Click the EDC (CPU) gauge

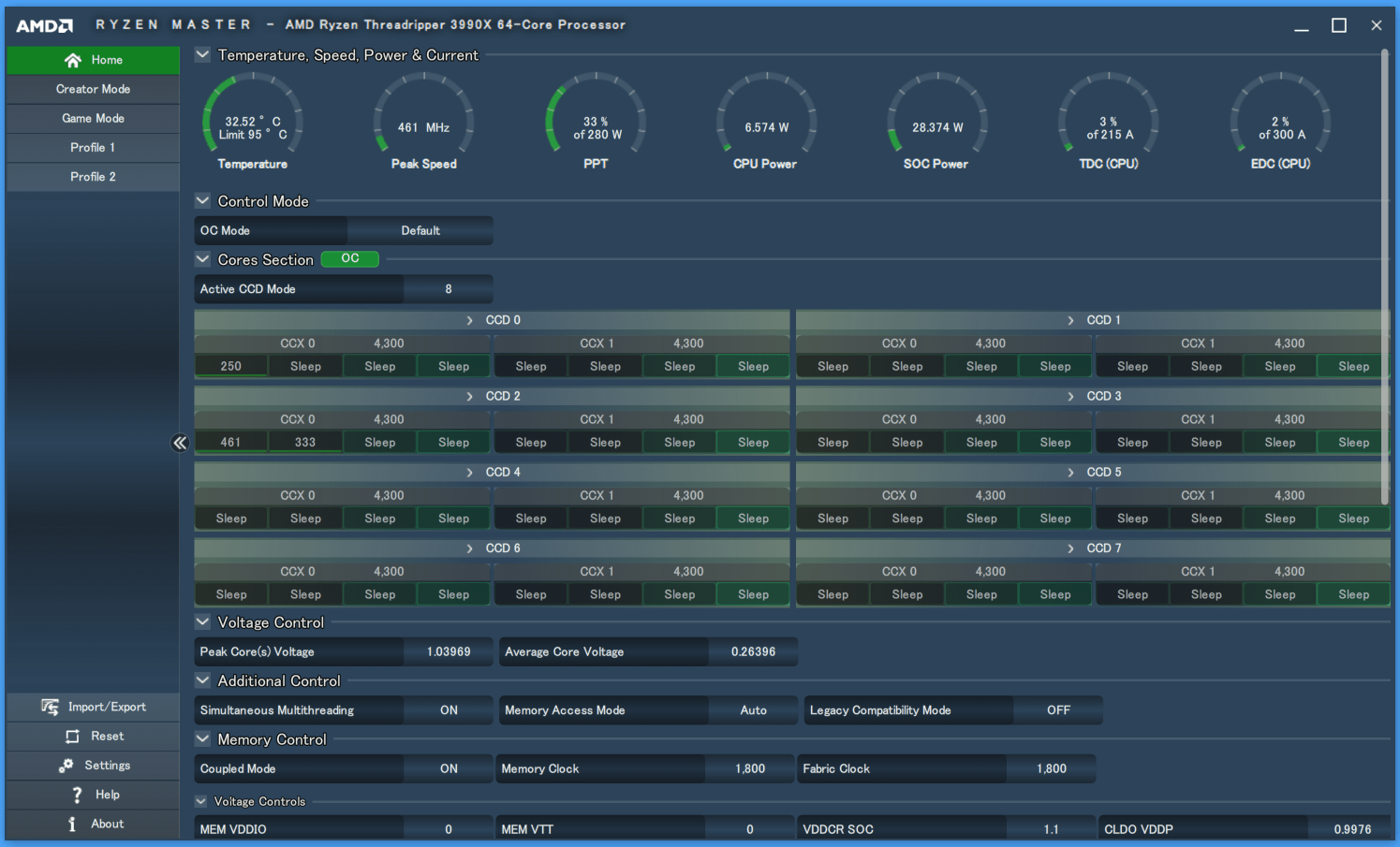coord(1280,122)
